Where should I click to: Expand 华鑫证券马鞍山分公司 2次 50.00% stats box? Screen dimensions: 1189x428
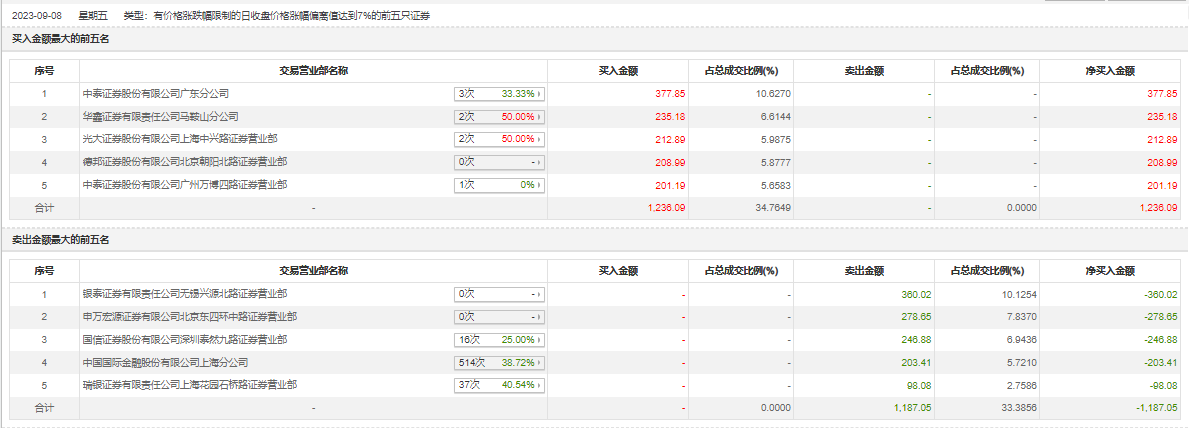tap(500, 117)
